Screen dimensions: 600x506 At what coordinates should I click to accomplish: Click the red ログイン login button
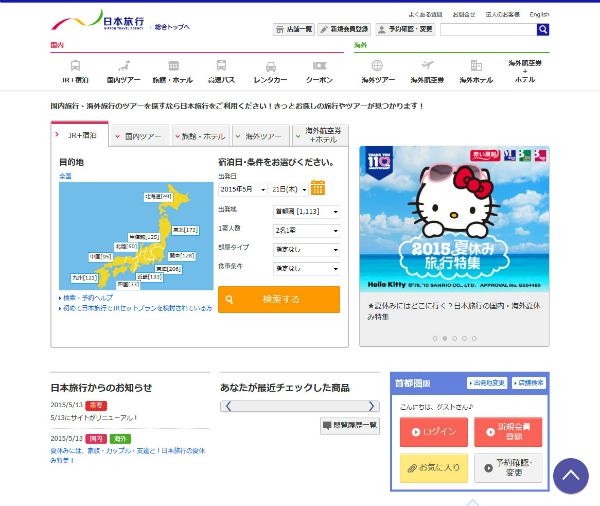(434, 432)
